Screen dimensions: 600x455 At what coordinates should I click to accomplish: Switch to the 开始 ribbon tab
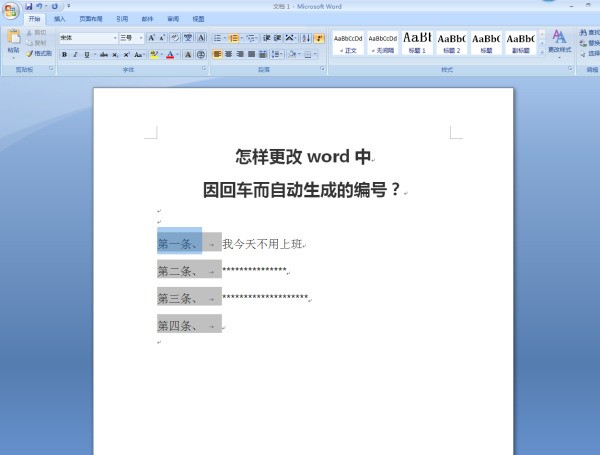click(x=34, y=19)
